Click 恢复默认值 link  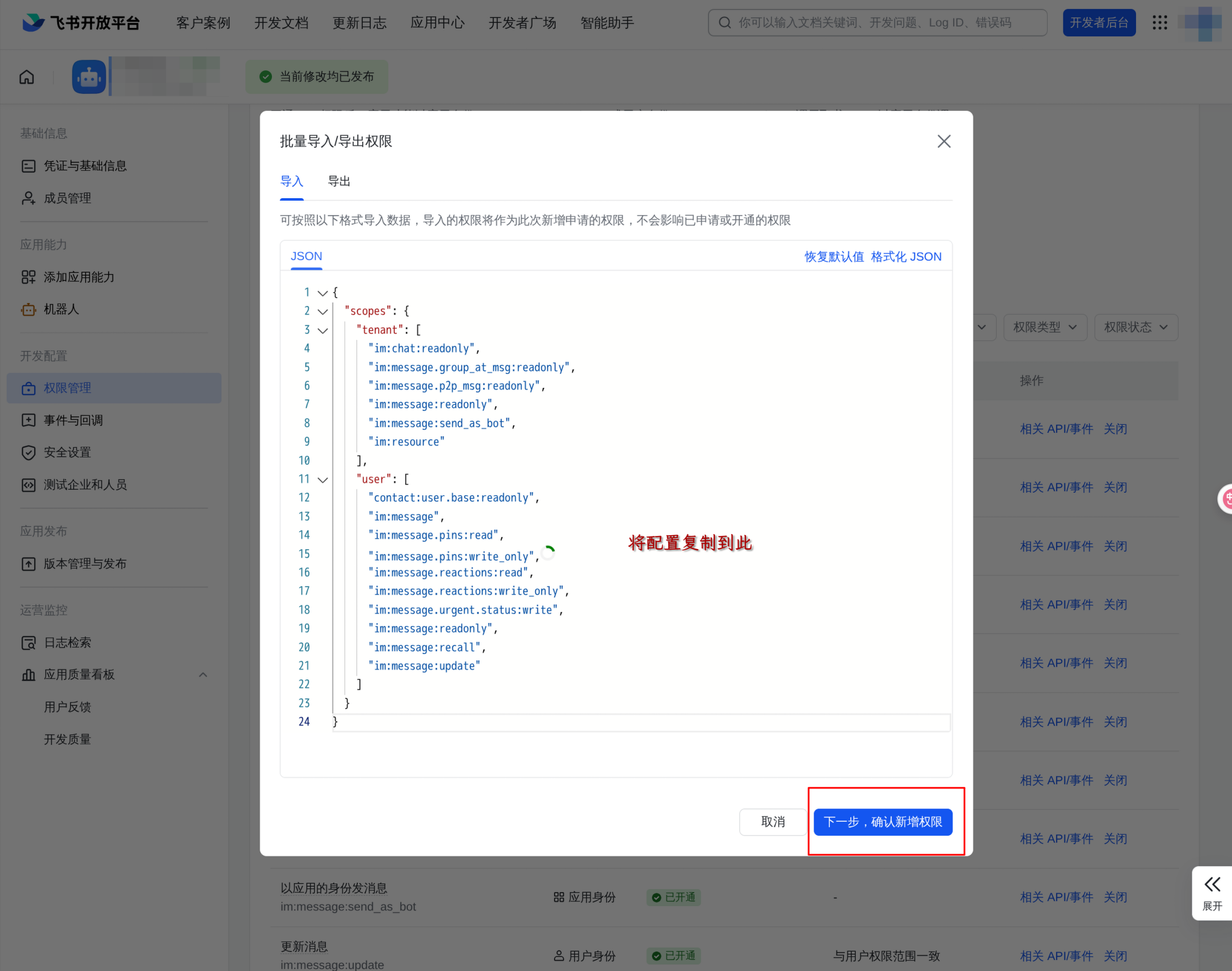(834, 257)
